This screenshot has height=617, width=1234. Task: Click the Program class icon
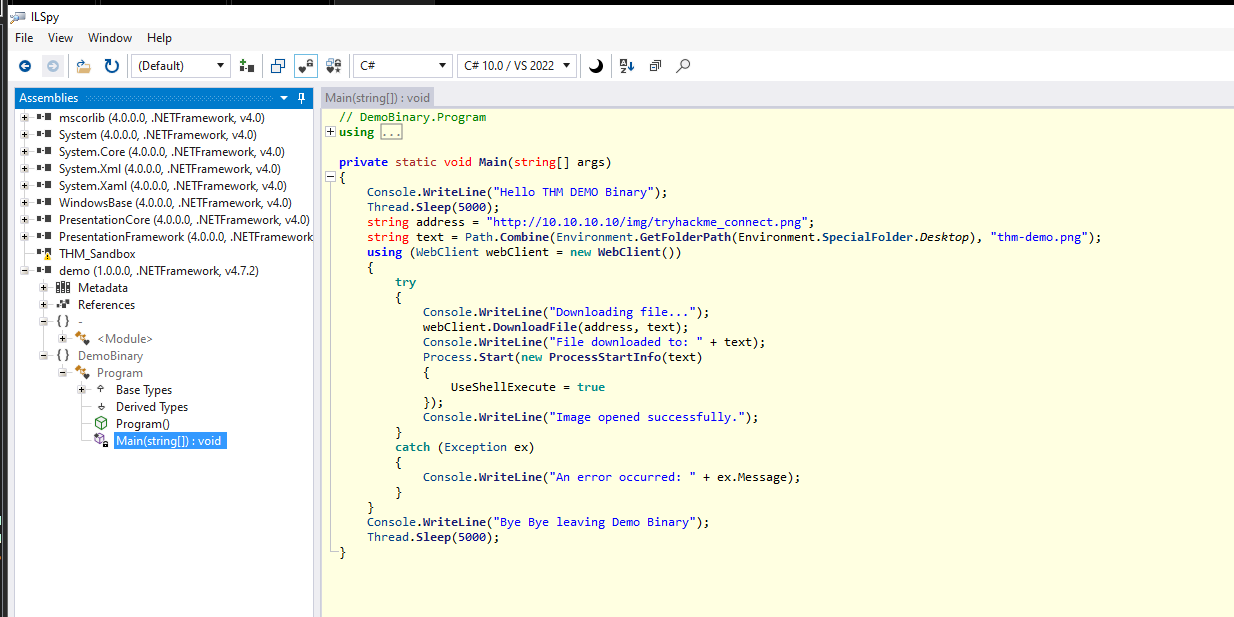click(x=83, y=373)
